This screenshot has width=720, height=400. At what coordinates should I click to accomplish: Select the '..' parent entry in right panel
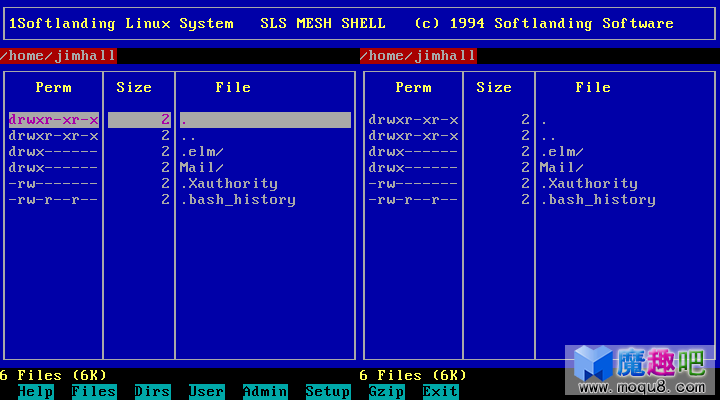pyautogui.click(x=548, y=136)
